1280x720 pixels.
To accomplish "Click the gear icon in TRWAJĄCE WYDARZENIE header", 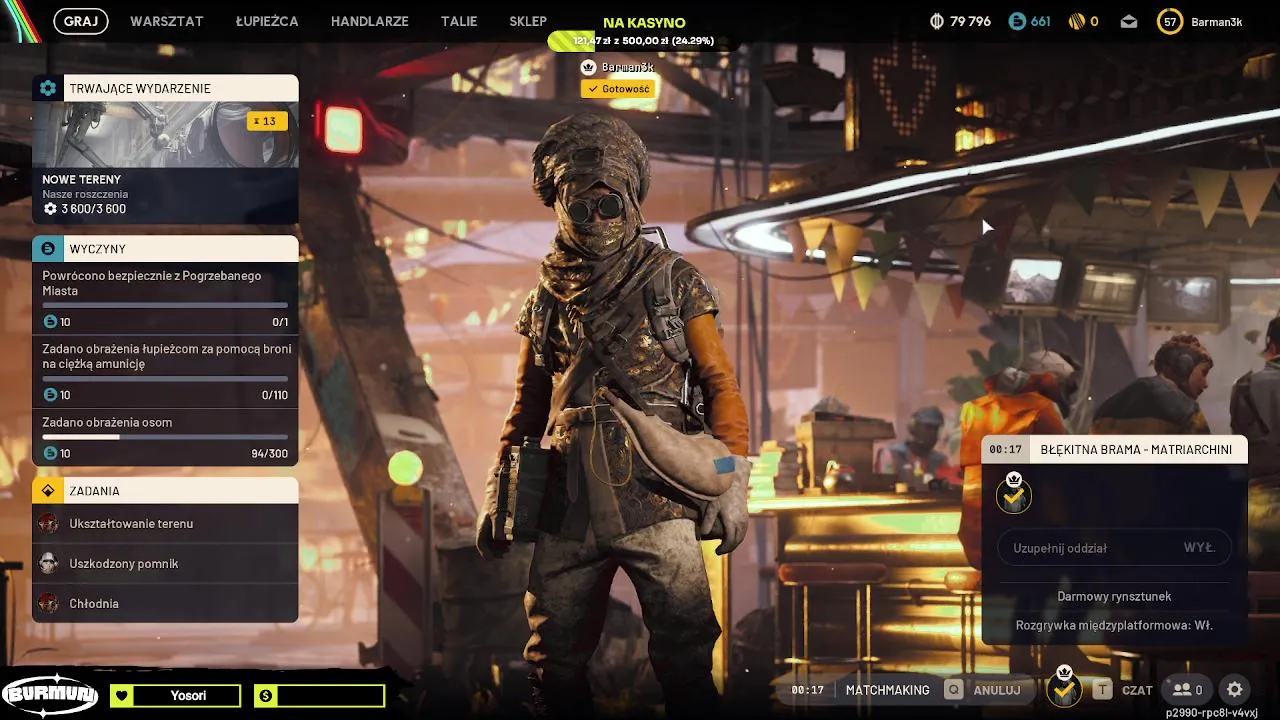I will click(x=47, y=88).
